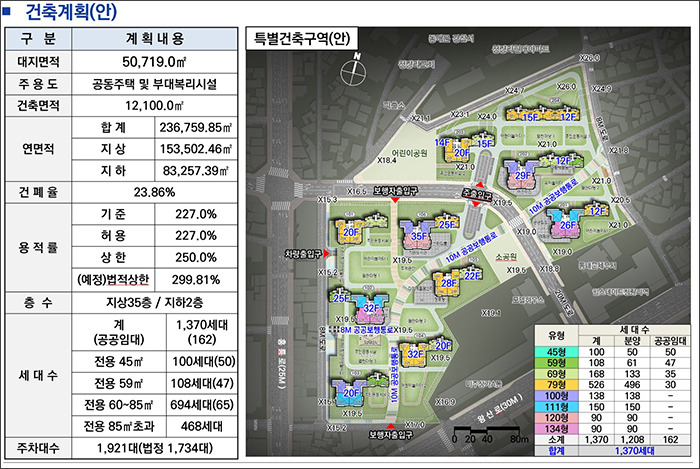
Task: Click the red arrow beside 차량출입구 label
Action: (326, 253)
